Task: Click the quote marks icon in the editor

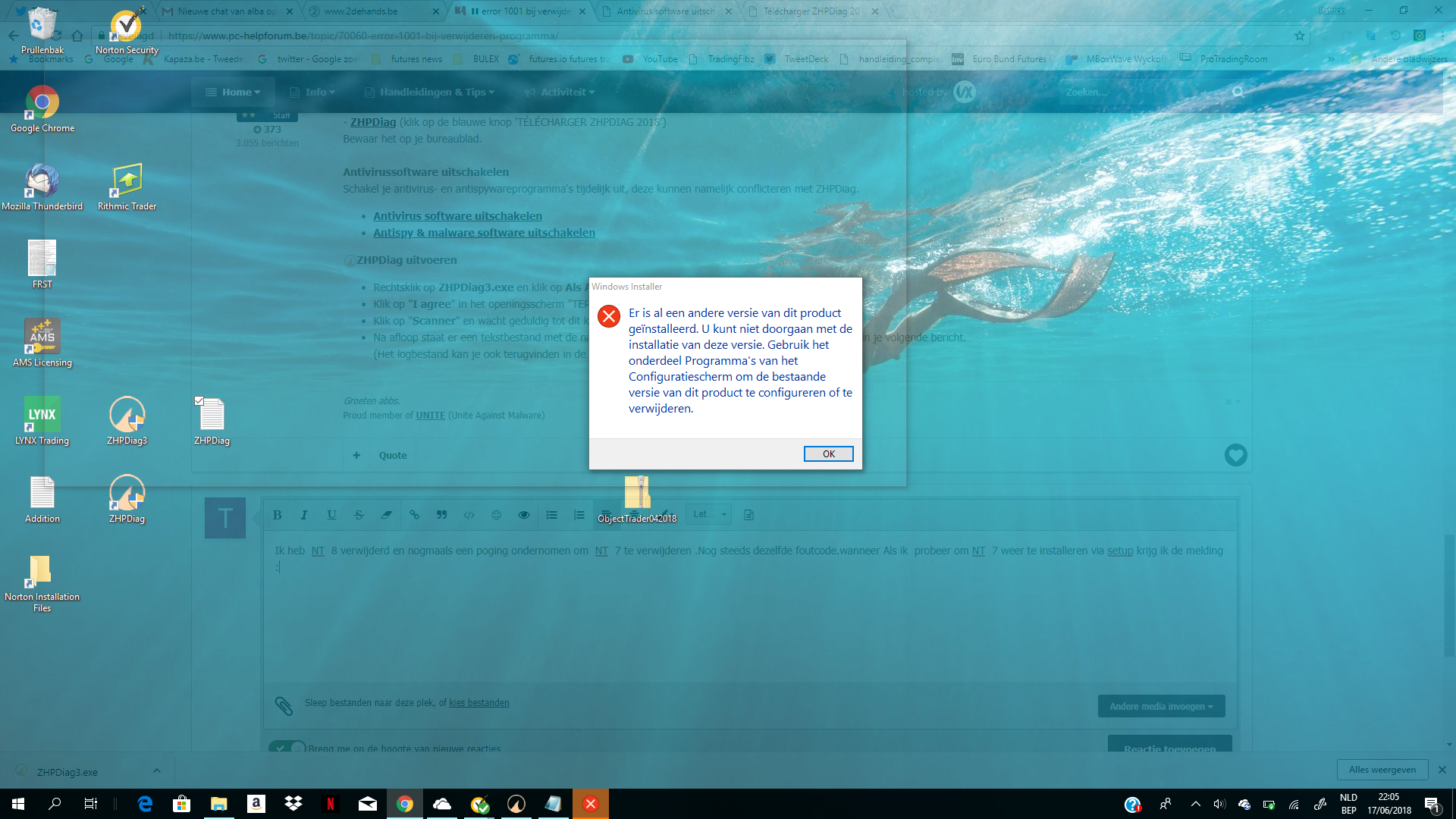Action: pyautogui.click(x=441, y=515)
